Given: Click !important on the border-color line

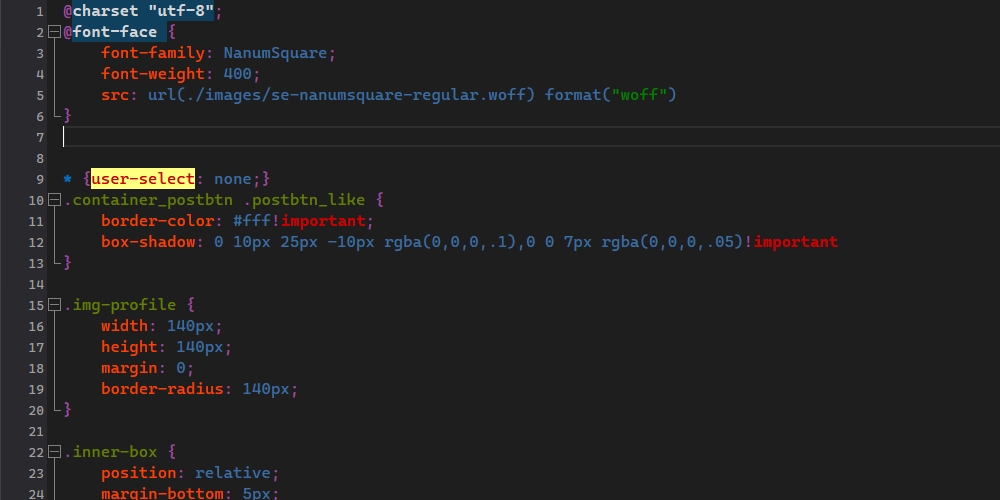Looking at the screenshot, I should click(x=318, y=221).
